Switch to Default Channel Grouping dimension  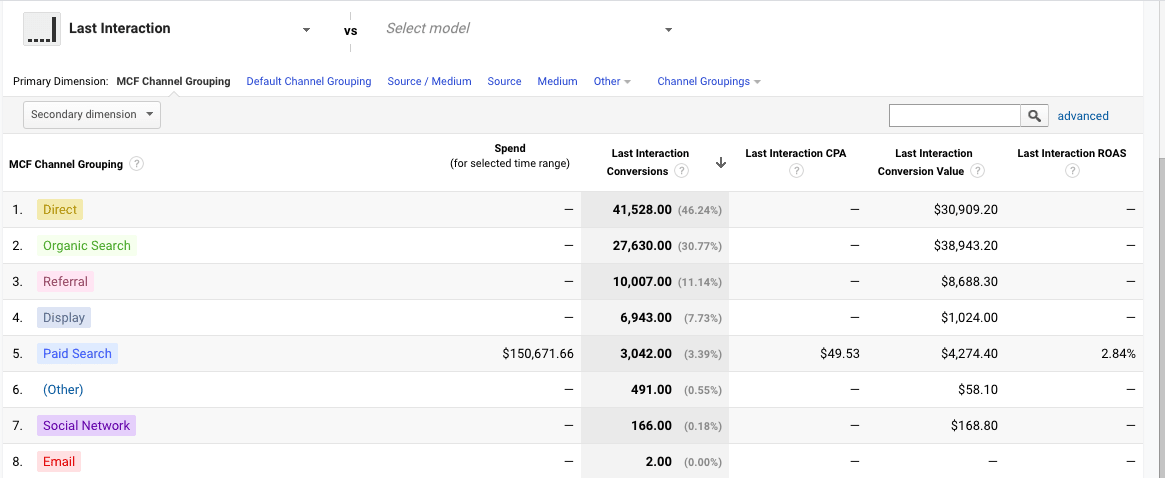[308, 82]
